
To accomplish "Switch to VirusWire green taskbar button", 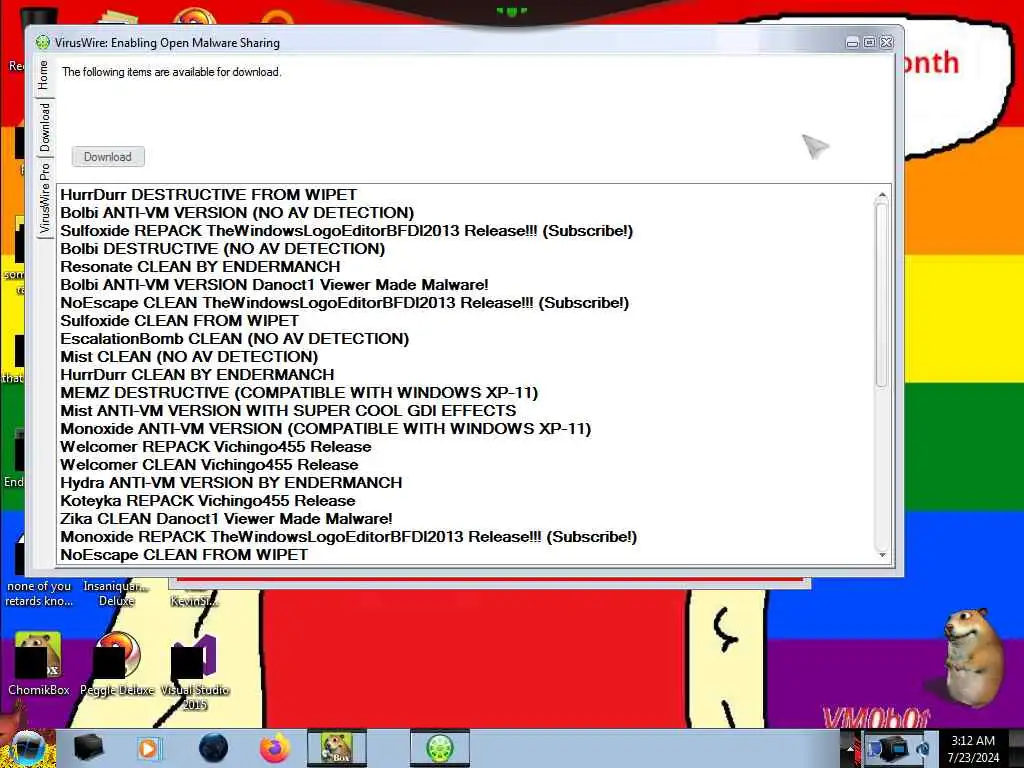I will click(x=440, y=748).
